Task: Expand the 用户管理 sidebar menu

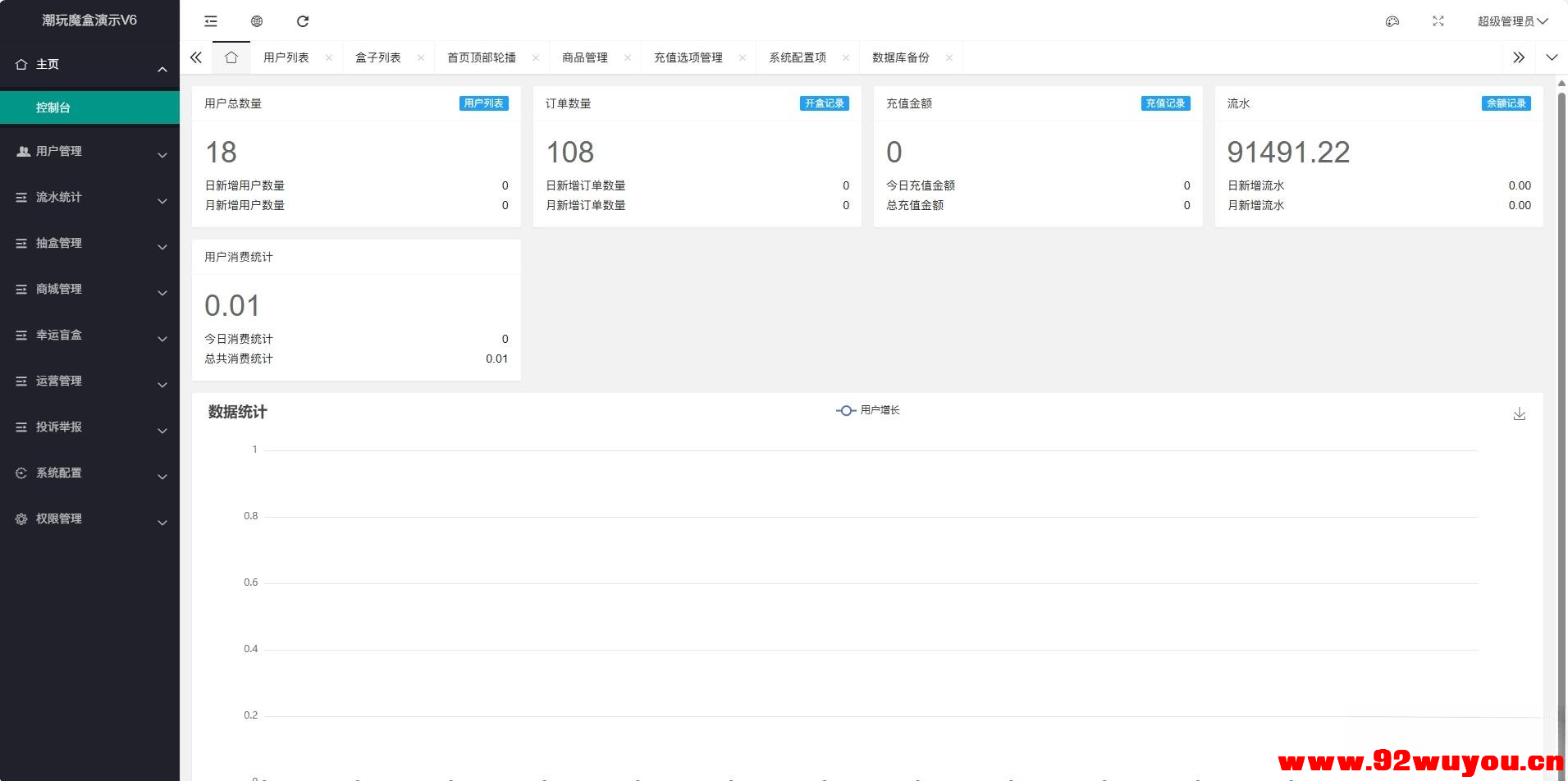Action: click(x=89, y=152)
